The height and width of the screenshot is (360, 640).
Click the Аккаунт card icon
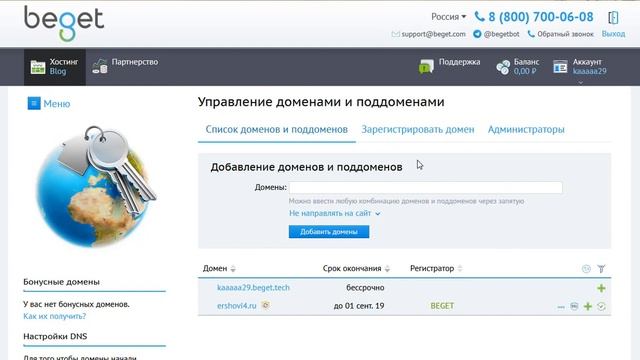(560, 67)
